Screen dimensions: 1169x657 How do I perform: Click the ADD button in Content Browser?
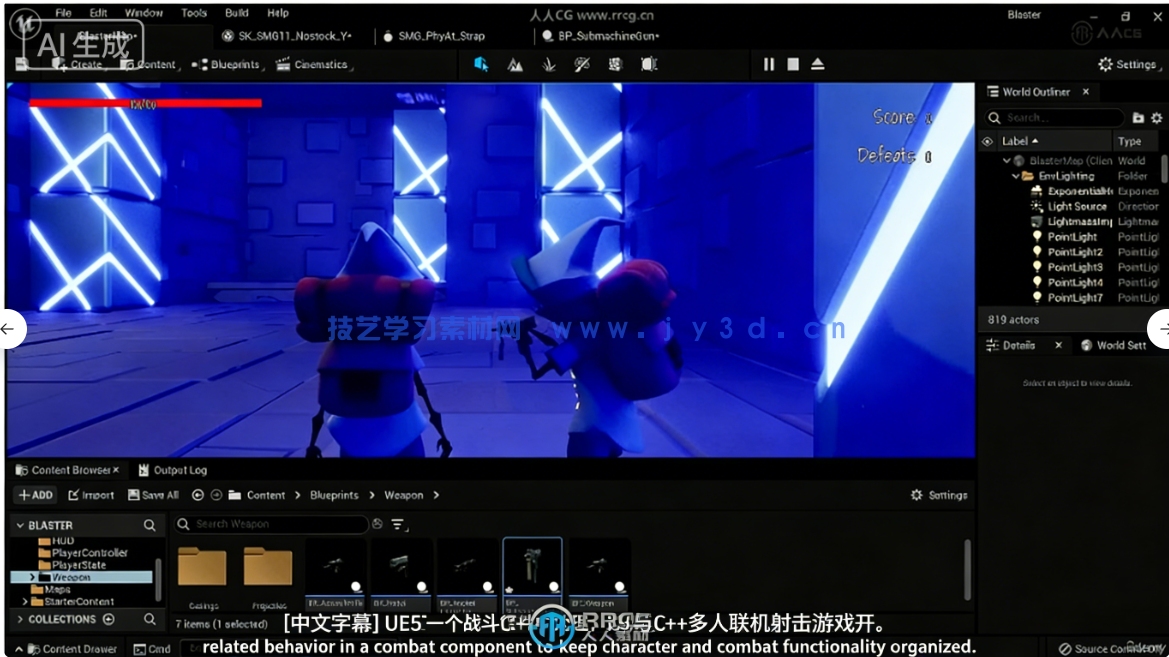(x=35, y=494)
